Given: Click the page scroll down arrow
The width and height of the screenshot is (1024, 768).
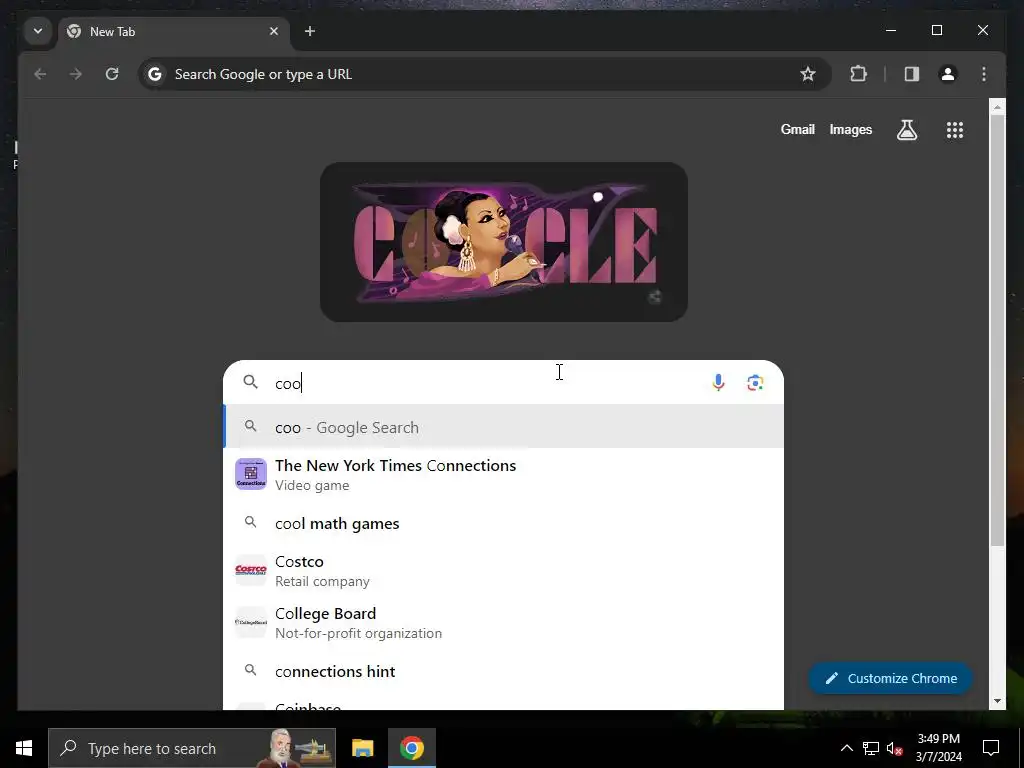Looking at the screenshot, I should click(x=997, y=701).
